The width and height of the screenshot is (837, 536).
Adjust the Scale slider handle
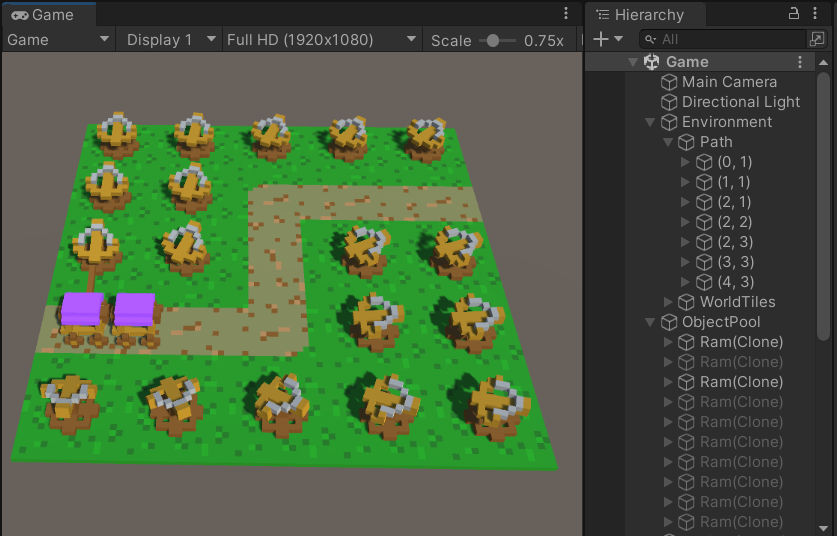[493, 41]
